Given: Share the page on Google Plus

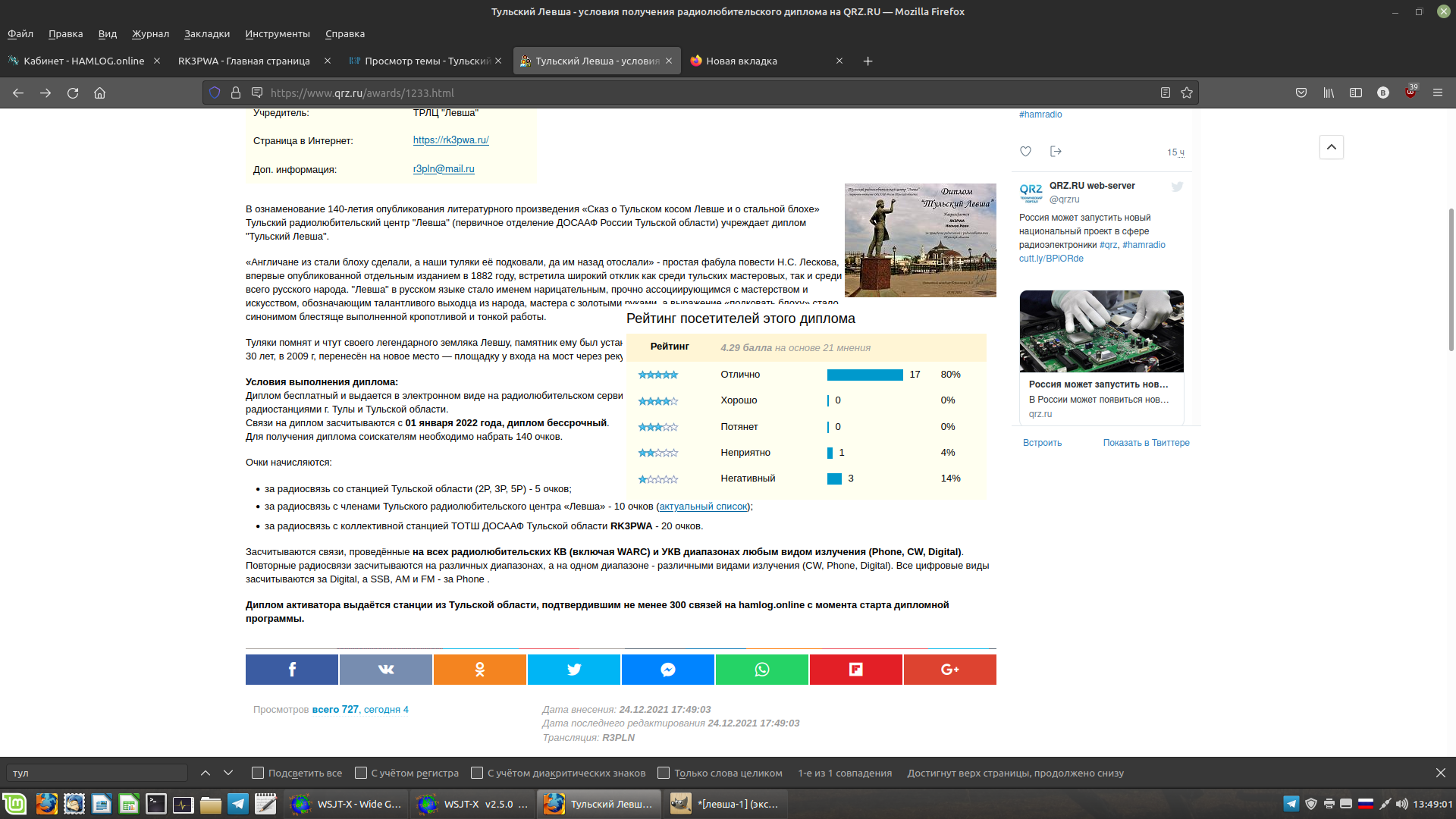Looking at the screenshot, I should 950,670.
